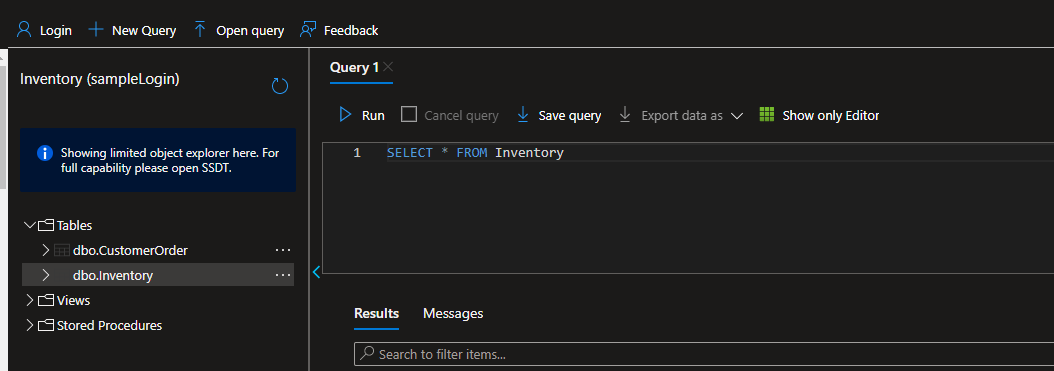Click the green Show only Editor grid icon
1054x371 pixels.
coord(767,114)
